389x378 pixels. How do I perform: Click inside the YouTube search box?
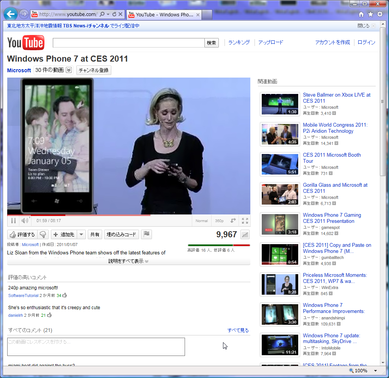(128, 43)
